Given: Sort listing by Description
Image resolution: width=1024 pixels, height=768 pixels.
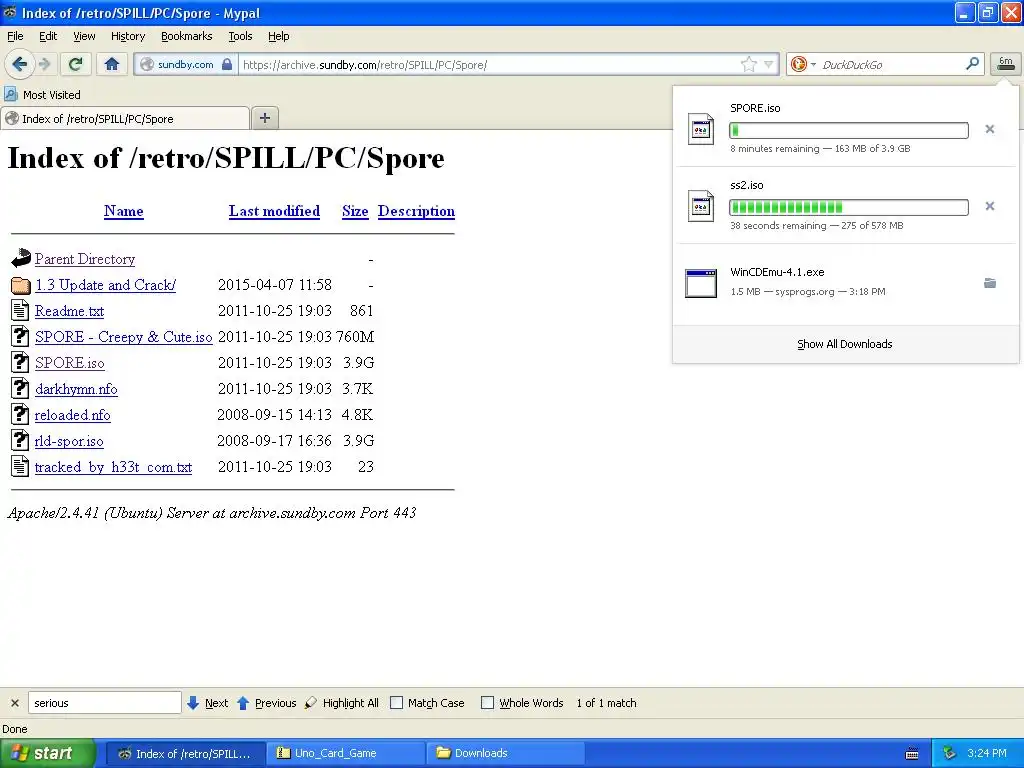Looking at the screenshot, I should coord(416,211).
